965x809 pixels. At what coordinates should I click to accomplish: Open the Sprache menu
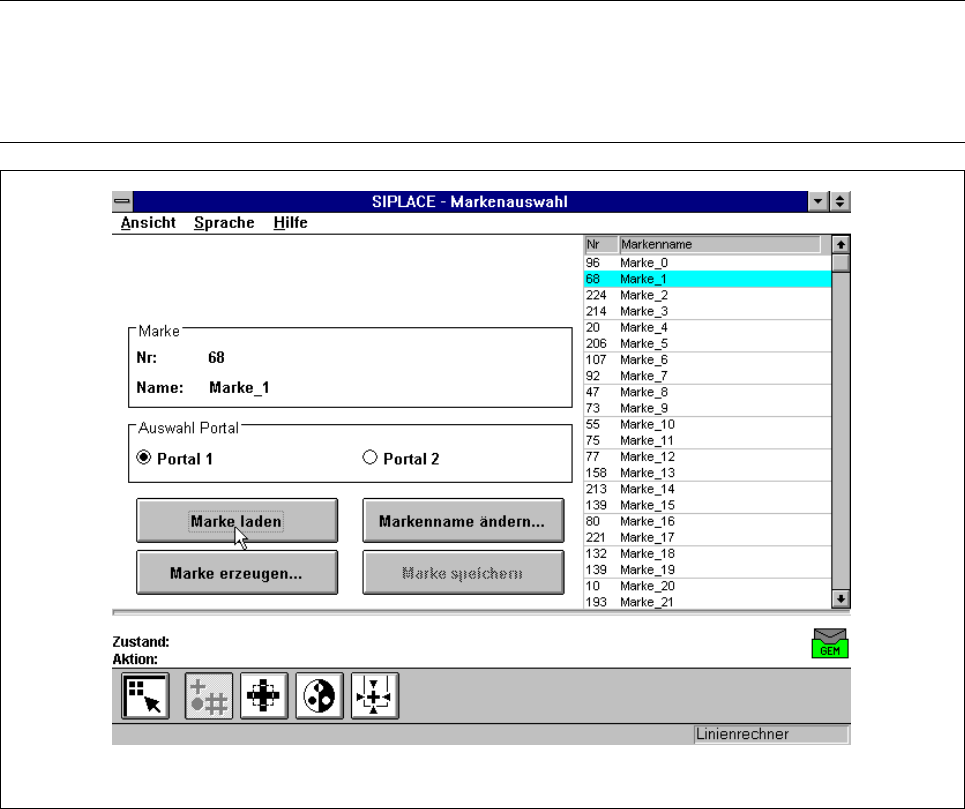(x=224, y=223)
